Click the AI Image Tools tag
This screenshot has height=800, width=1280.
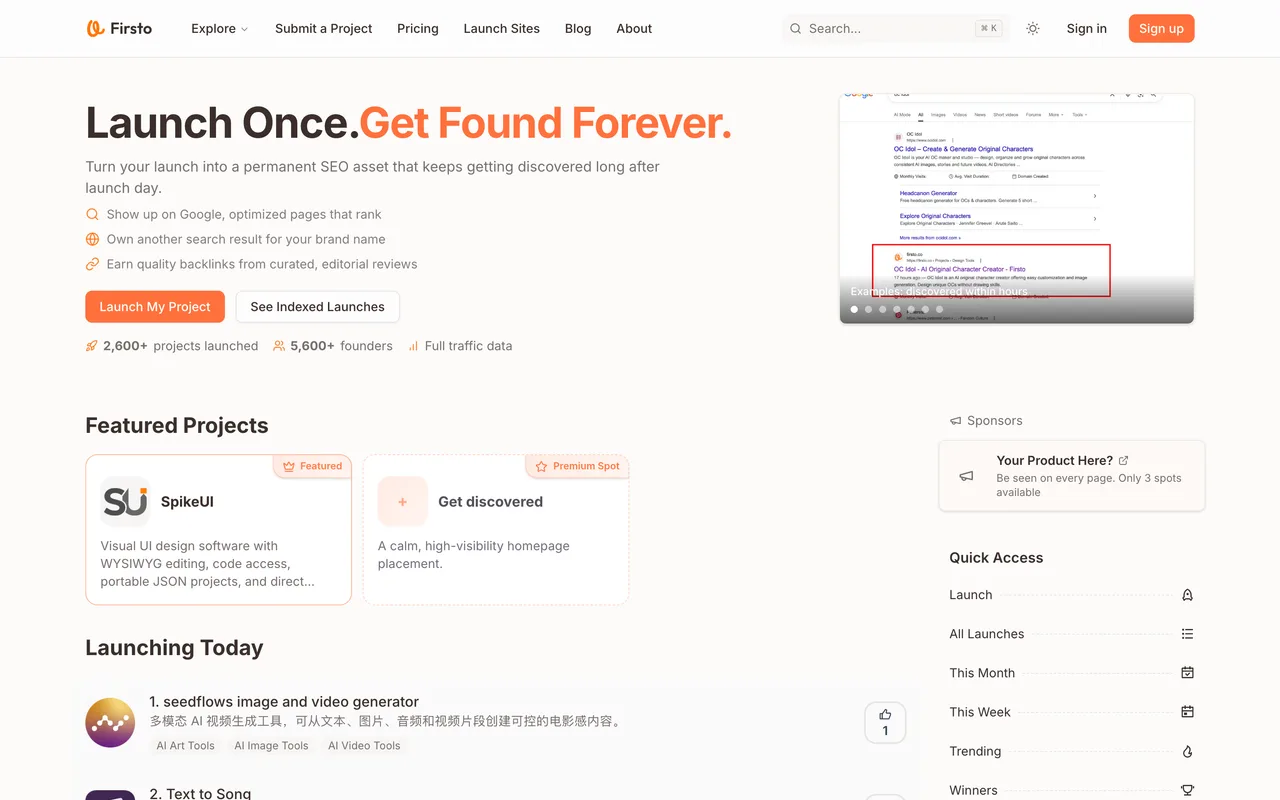[x=271, y=745]
